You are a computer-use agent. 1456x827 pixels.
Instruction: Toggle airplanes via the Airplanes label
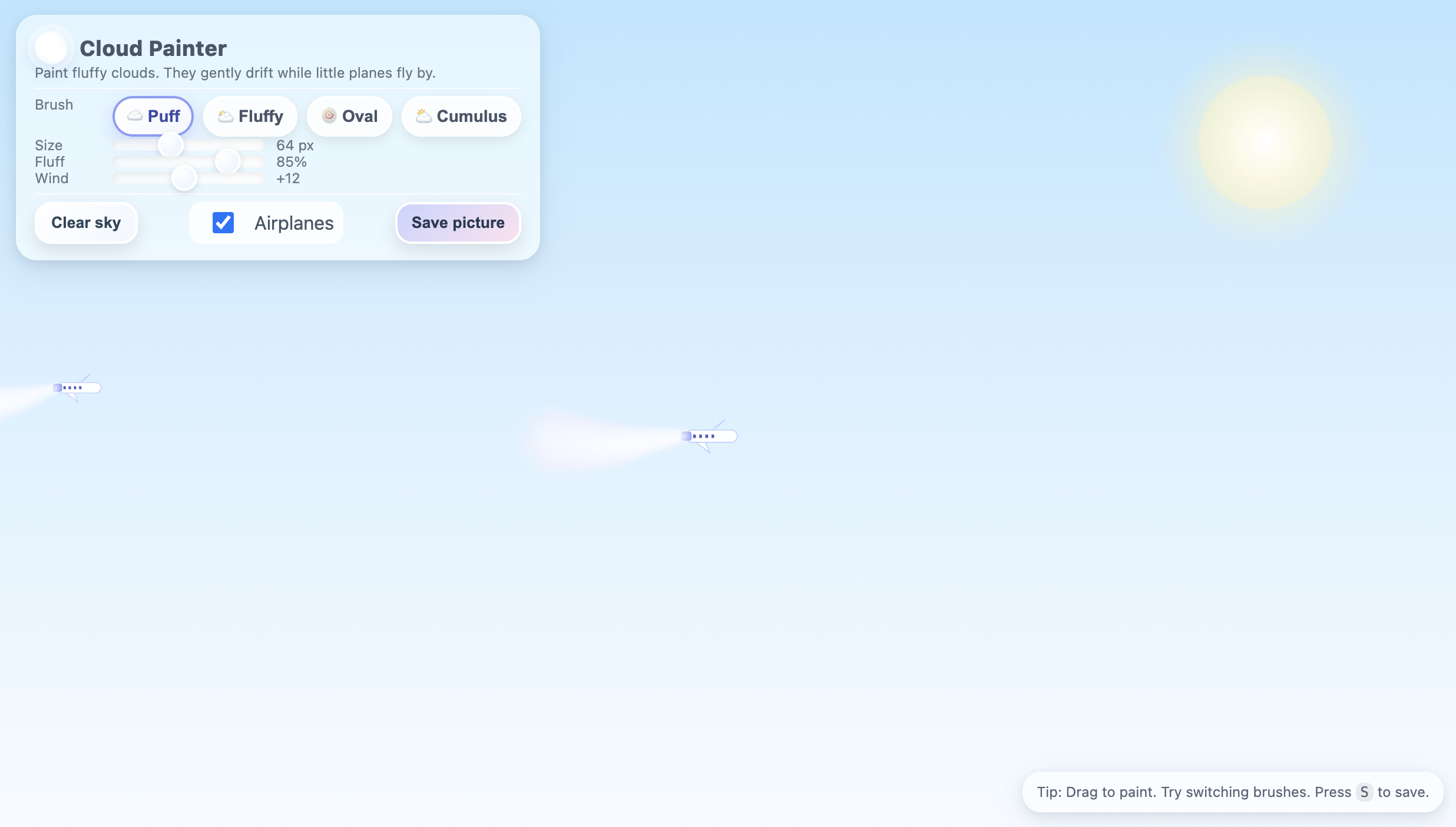pos(294,223)
